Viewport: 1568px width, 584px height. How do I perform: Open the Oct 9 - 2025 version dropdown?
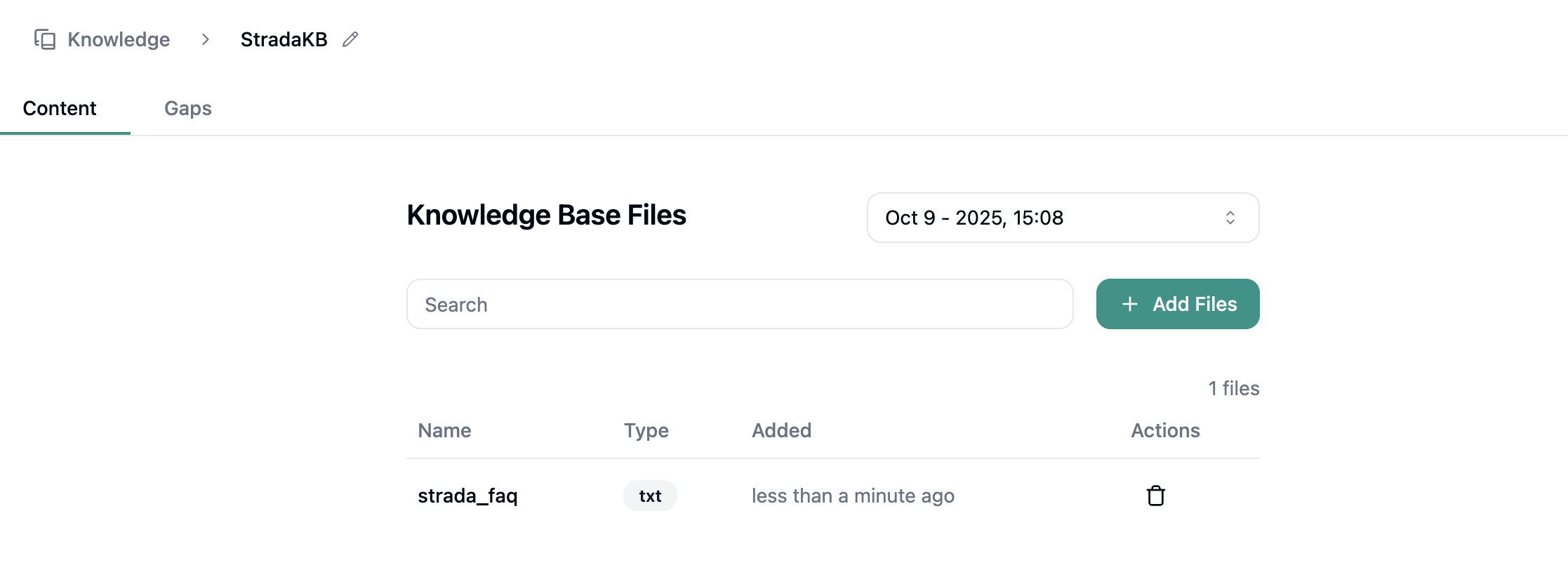[x=1062, y=218]
